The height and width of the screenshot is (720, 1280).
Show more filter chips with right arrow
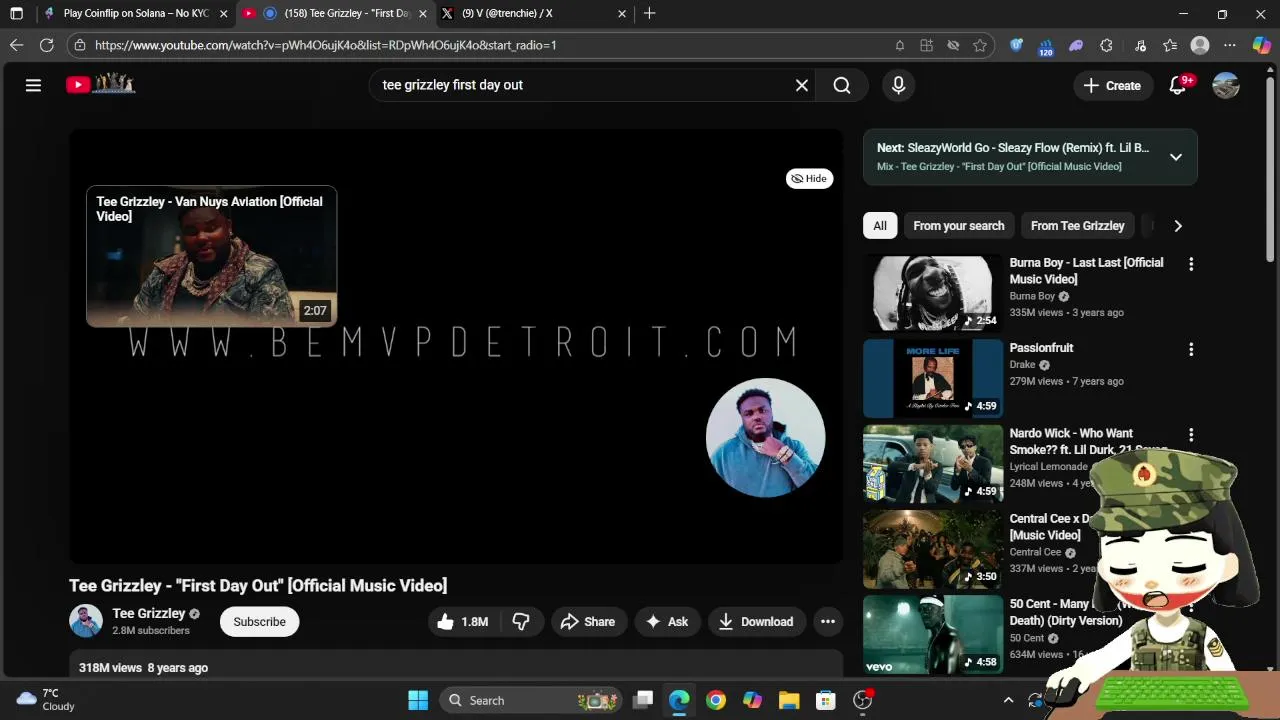[x=1178, y=226]
